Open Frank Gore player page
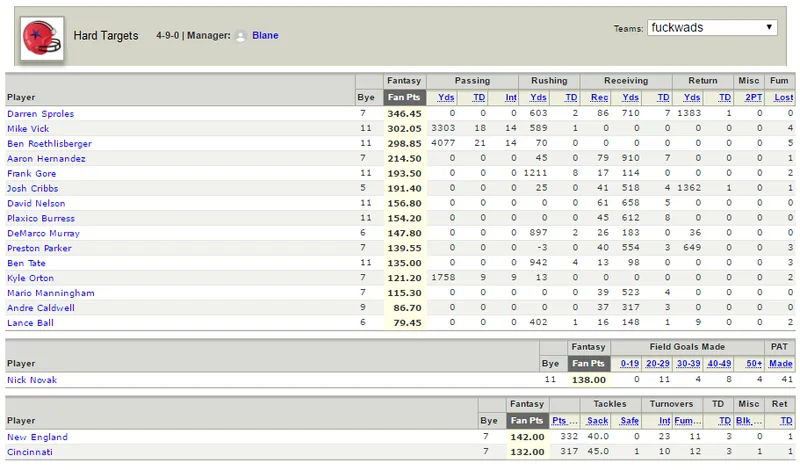This screenshot has width=800, height=470. 32,174
